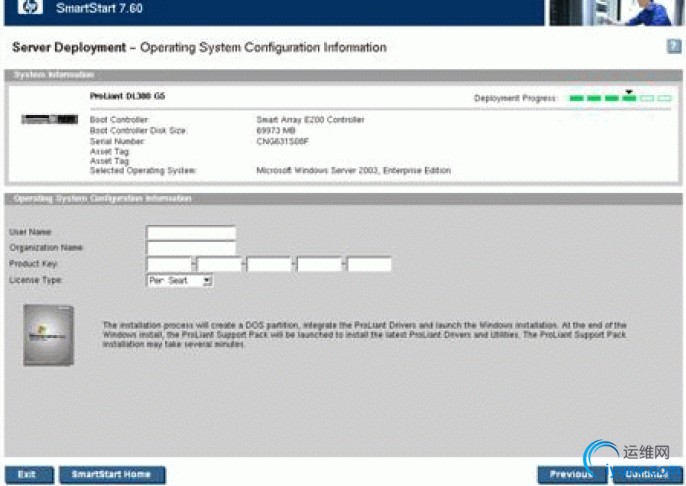Click the Smart Array E200 Controller text
The image size is (686, 486).
pos(310,119)
